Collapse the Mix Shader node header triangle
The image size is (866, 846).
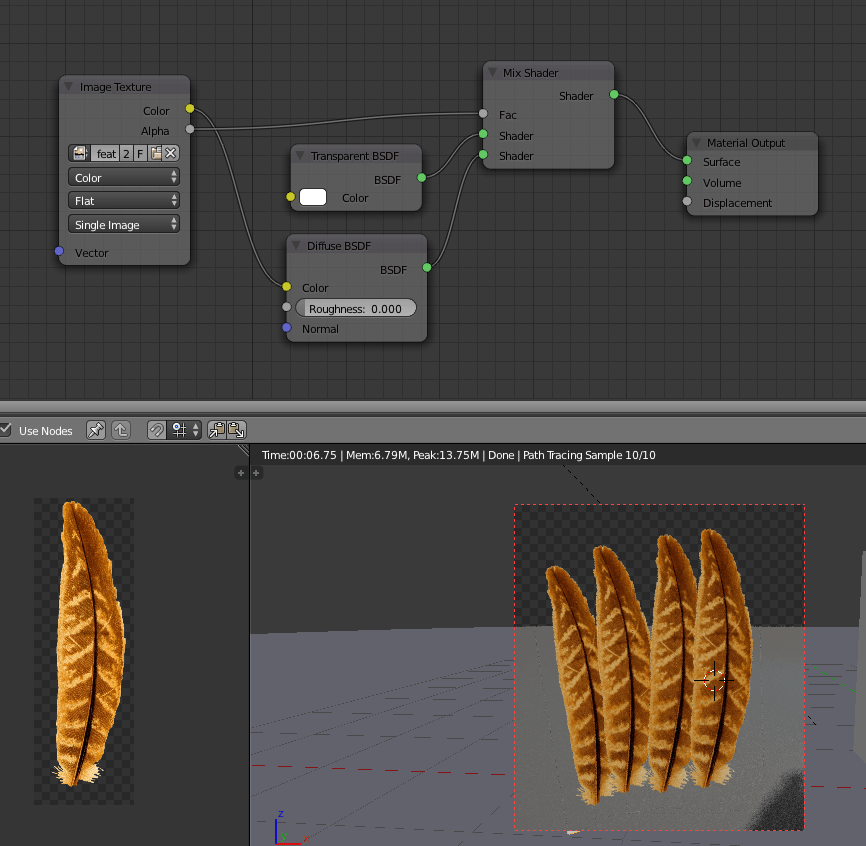(491, 72)
